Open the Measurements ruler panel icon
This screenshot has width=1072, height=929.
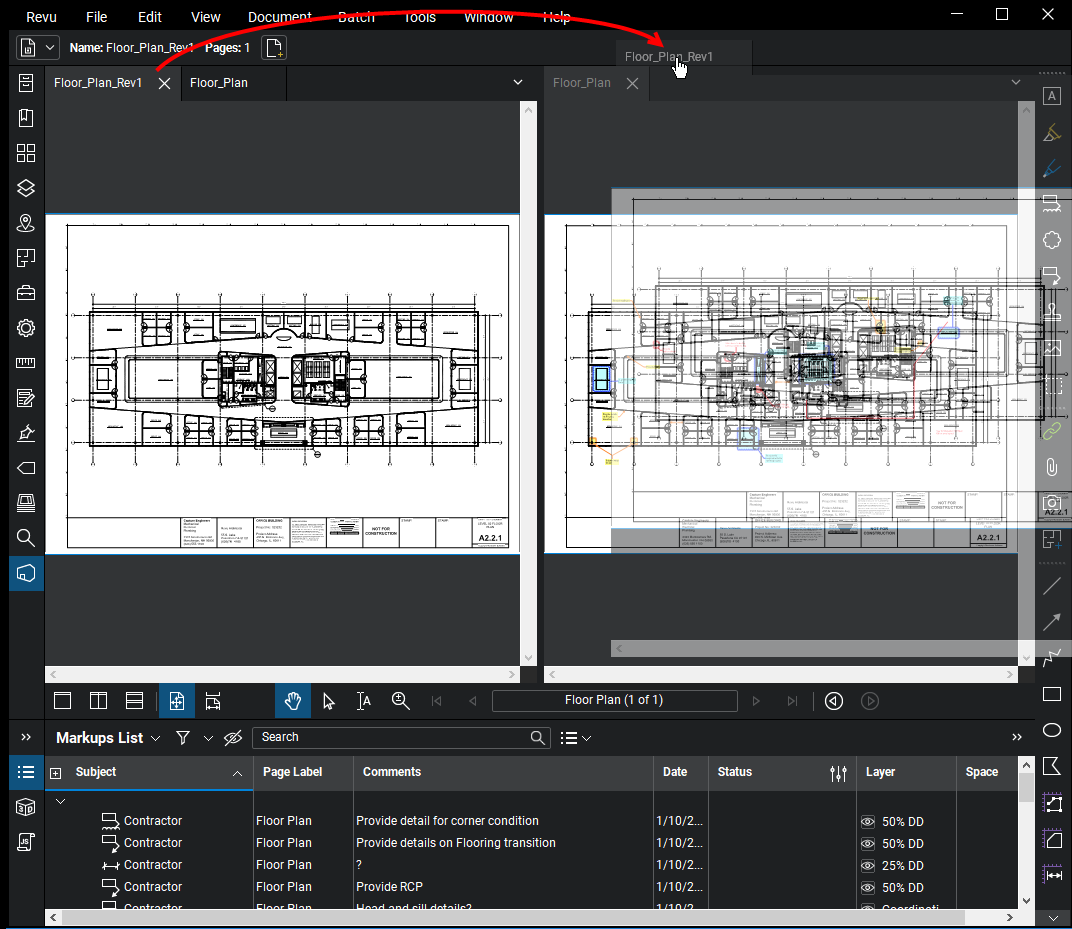click(26, 363)
